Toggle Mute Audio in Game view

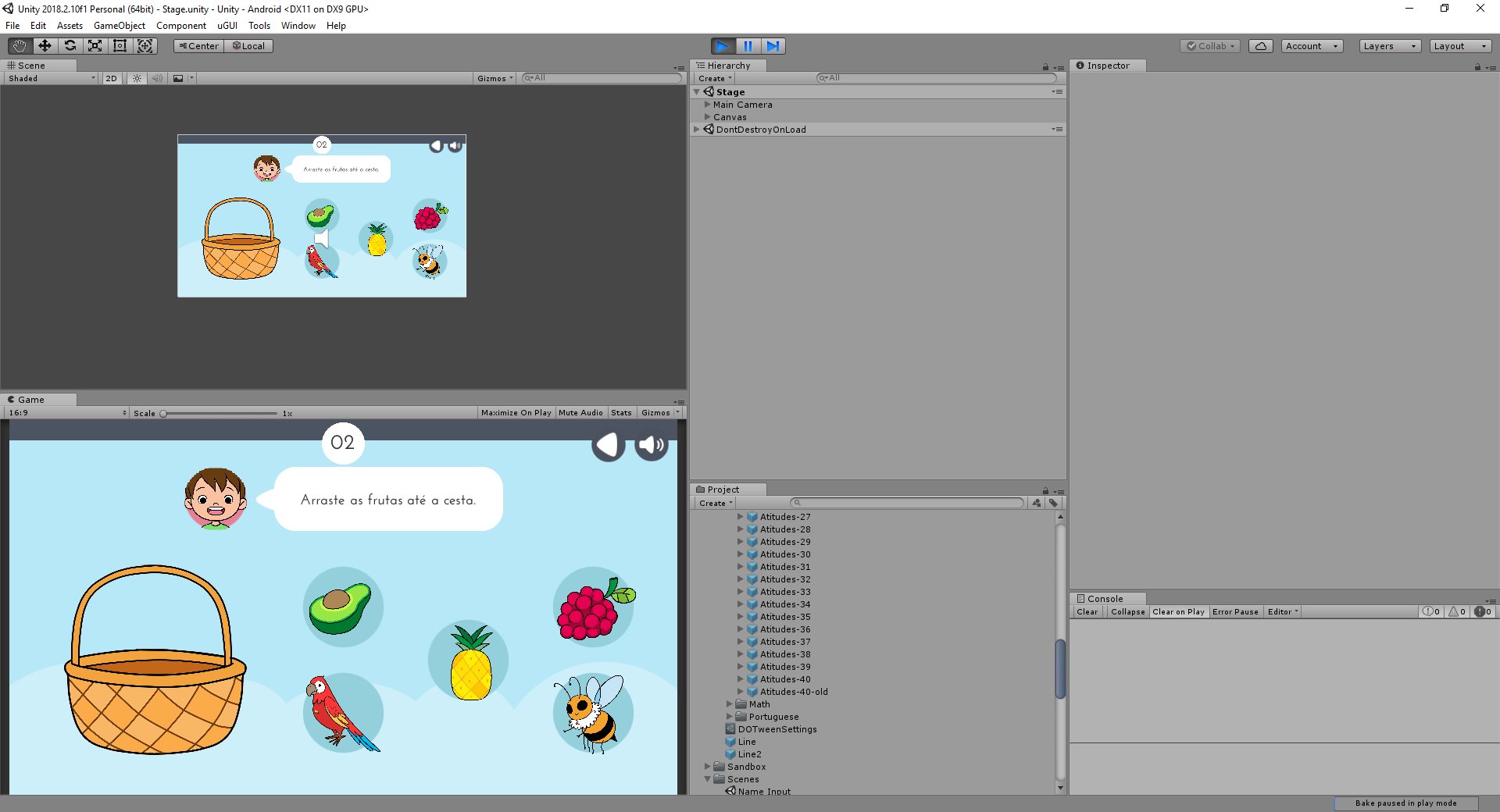pyautogui.click(x=580, y=413)
